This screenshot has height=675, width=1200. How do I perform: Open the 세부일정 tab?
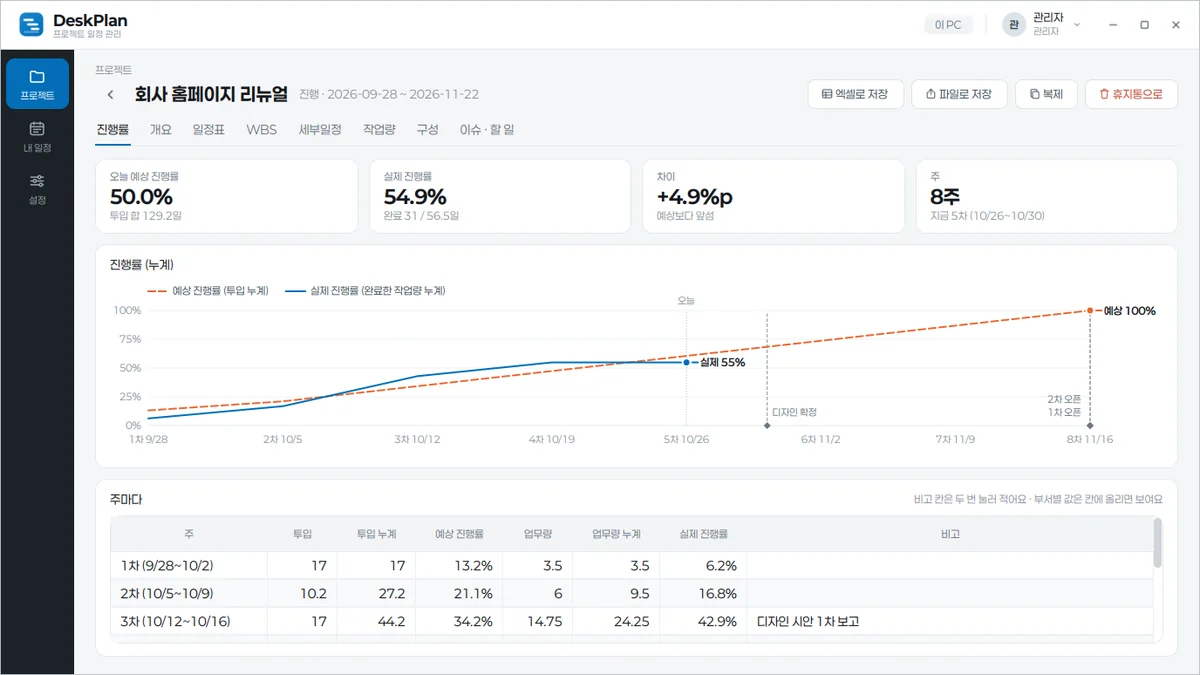[x=320, y=130]
